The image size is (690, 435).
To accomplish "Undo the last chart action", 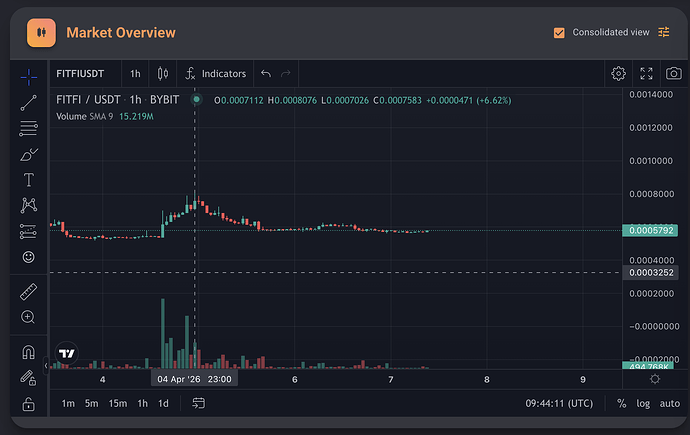I will pyautogui.click(x=266, y=73).
